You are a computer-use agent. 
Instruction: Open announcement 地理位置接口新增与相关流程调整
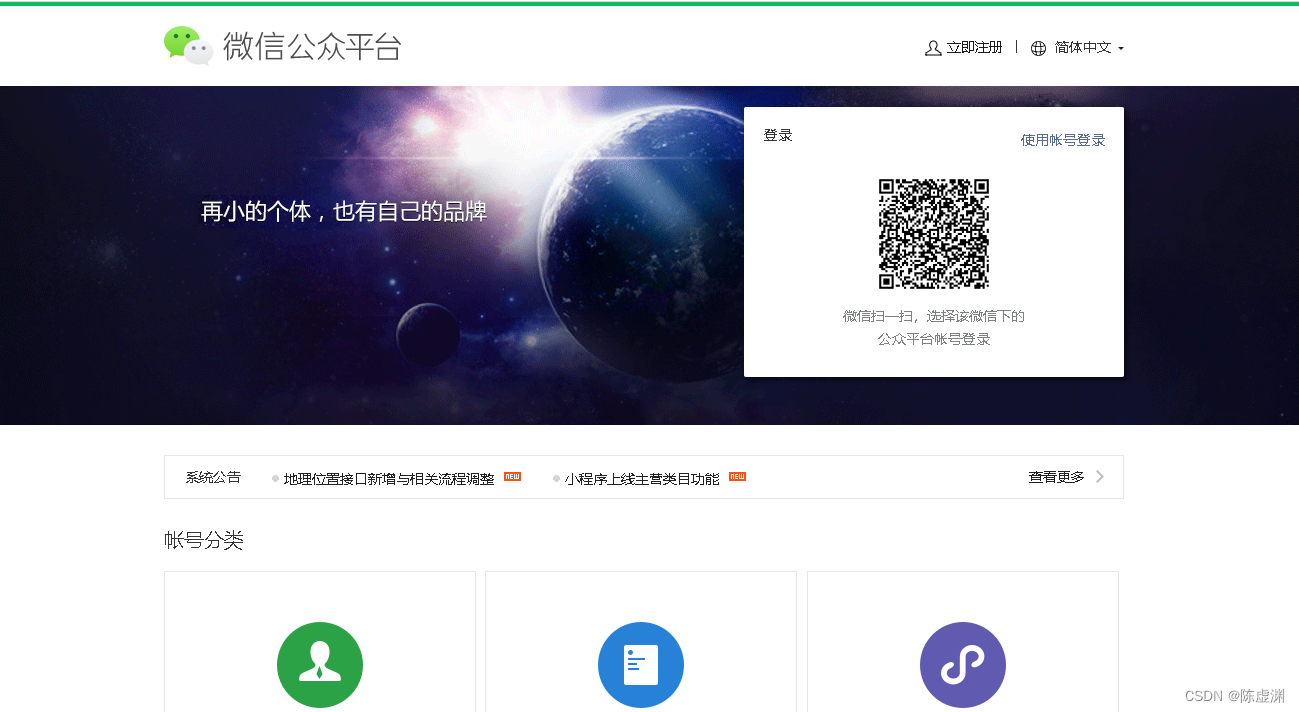pyautogui.click(x=389, y=478)
